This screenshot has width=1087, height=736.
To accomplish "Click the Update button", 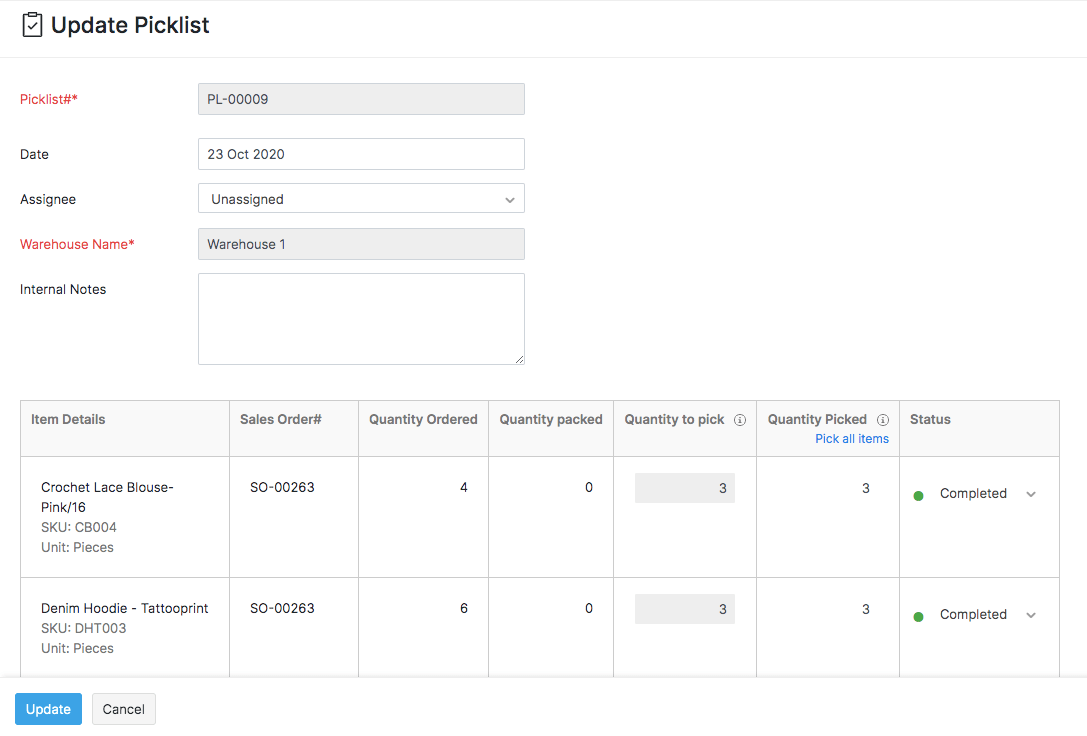I will (48, 709).
